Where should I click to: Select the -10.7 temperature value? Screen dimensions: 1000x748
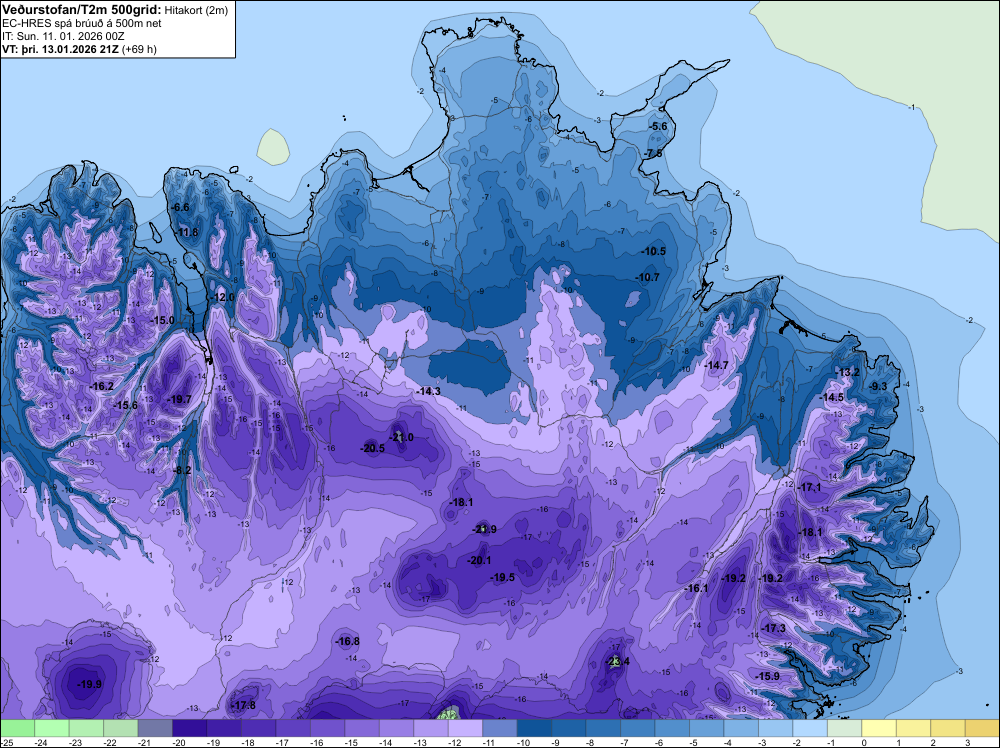647,277
